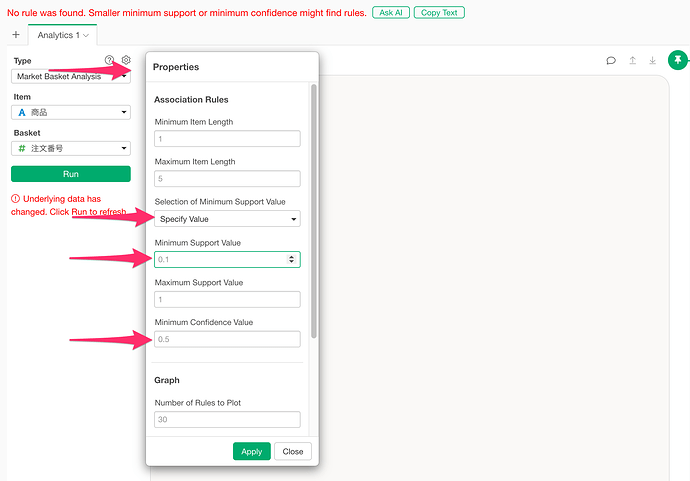Click the comment speech bubble icon
Screen dimensions: 690x481
click(x=611, y=61)
